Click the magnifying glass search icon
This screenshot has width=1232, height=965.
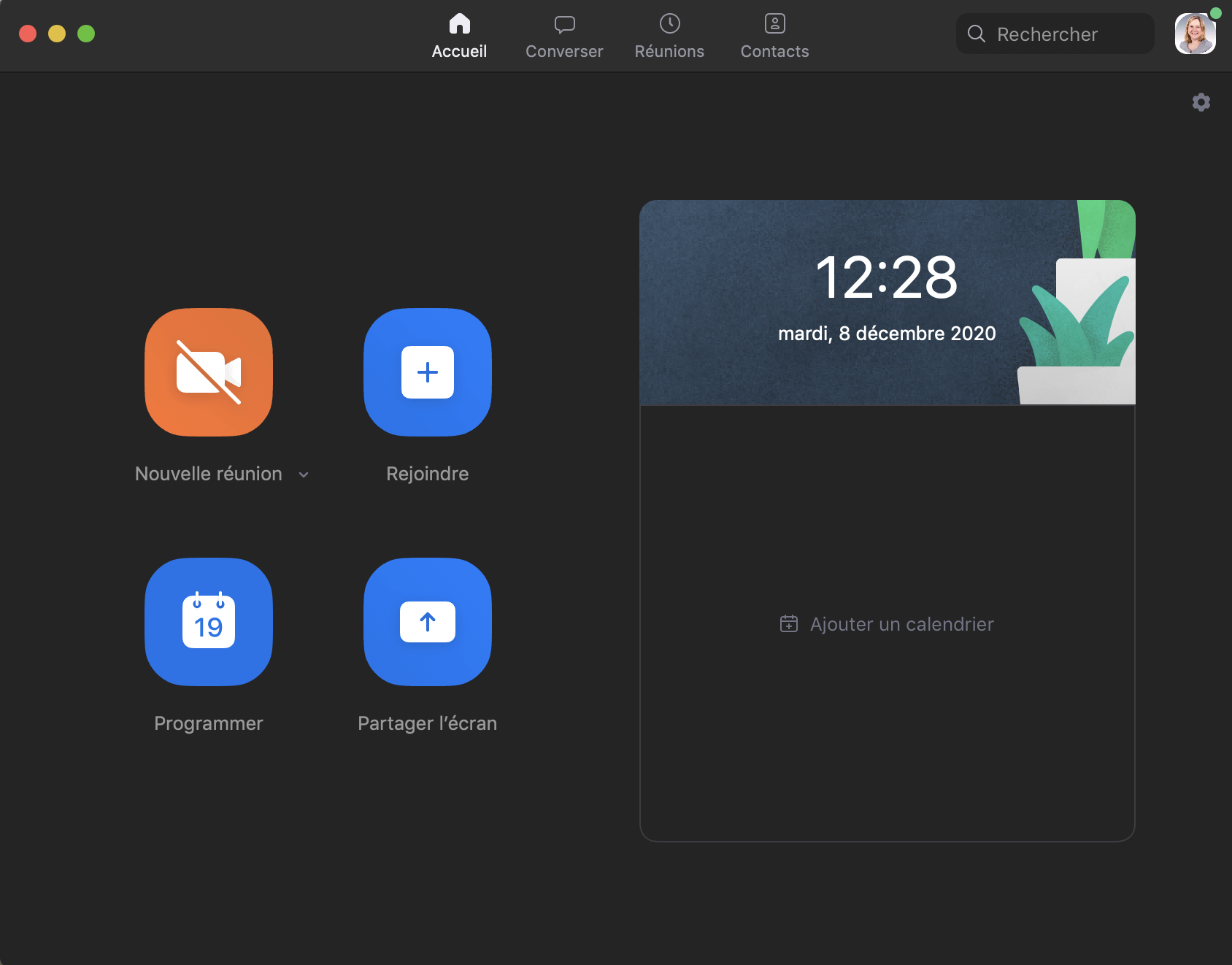pyautogui.click(x=977, y=34)
